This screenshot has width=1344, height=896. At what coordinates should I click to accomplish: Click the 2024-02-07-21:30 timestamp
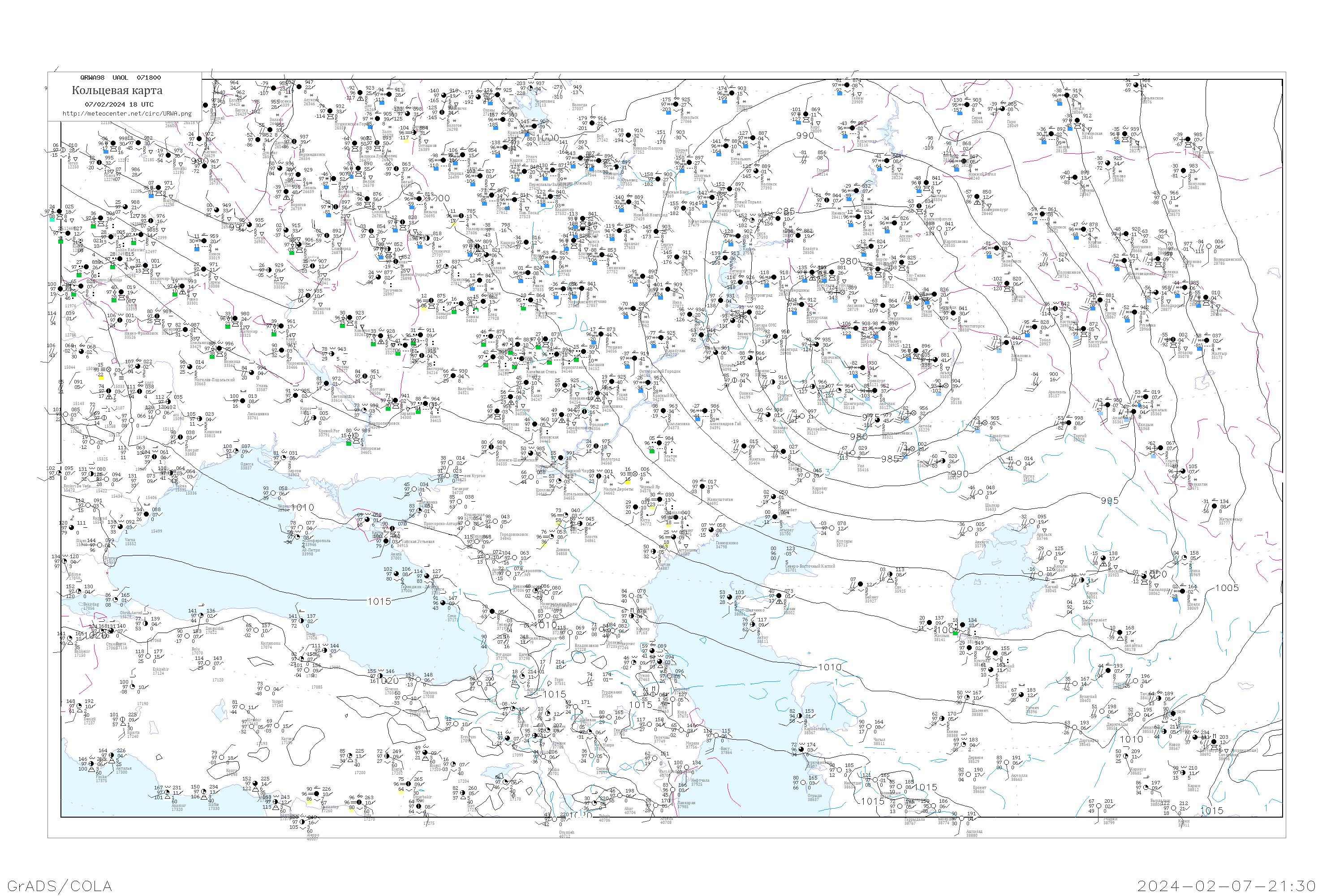1226,885
